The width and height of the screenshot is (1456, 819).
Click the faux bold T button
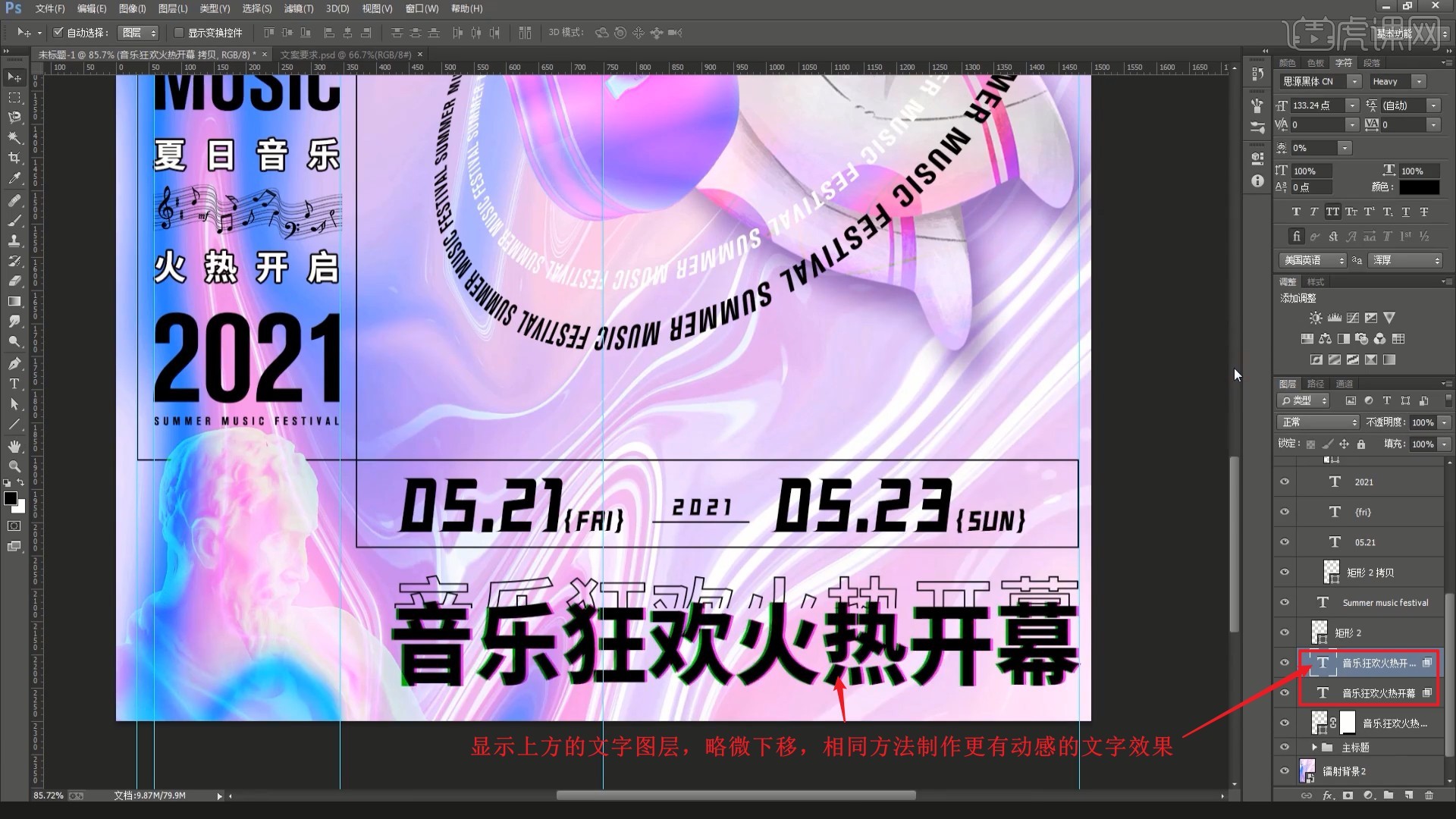tap(1296, 212)
